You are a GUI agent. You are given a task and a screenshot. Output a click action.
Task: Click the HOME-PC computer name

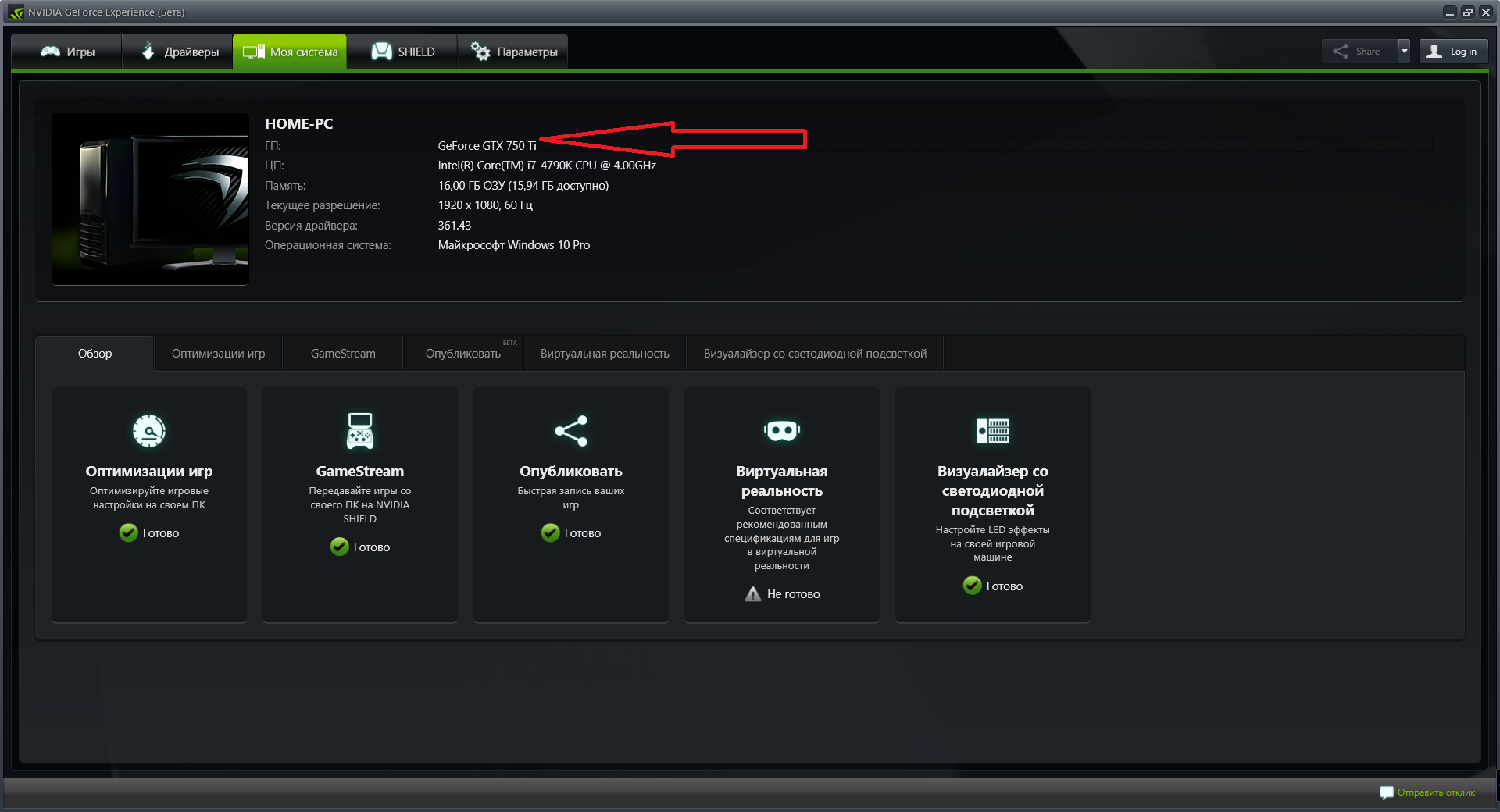coord(298,123)
